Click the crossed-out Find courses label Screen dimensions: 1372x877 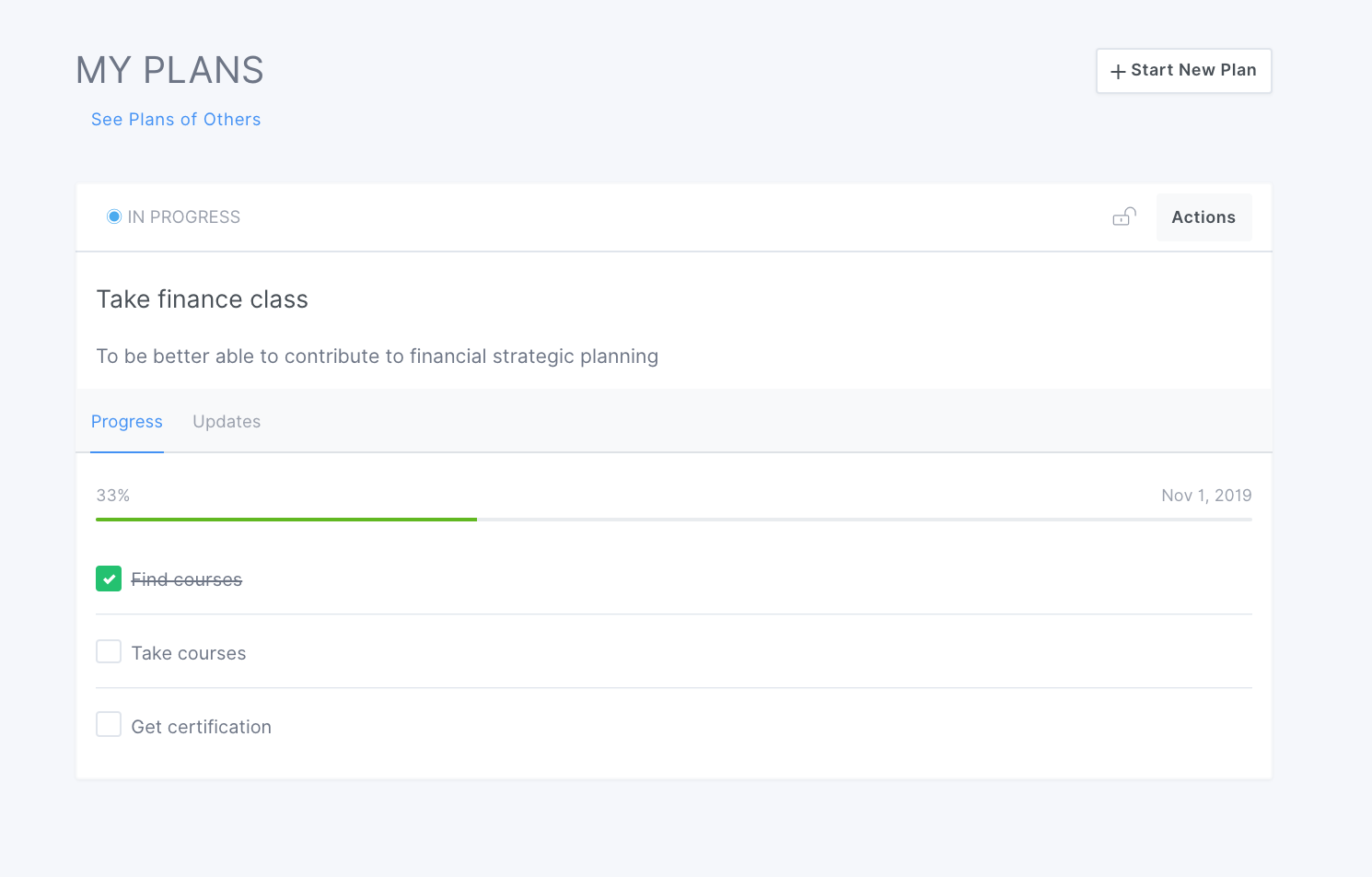tap(187, 579)
